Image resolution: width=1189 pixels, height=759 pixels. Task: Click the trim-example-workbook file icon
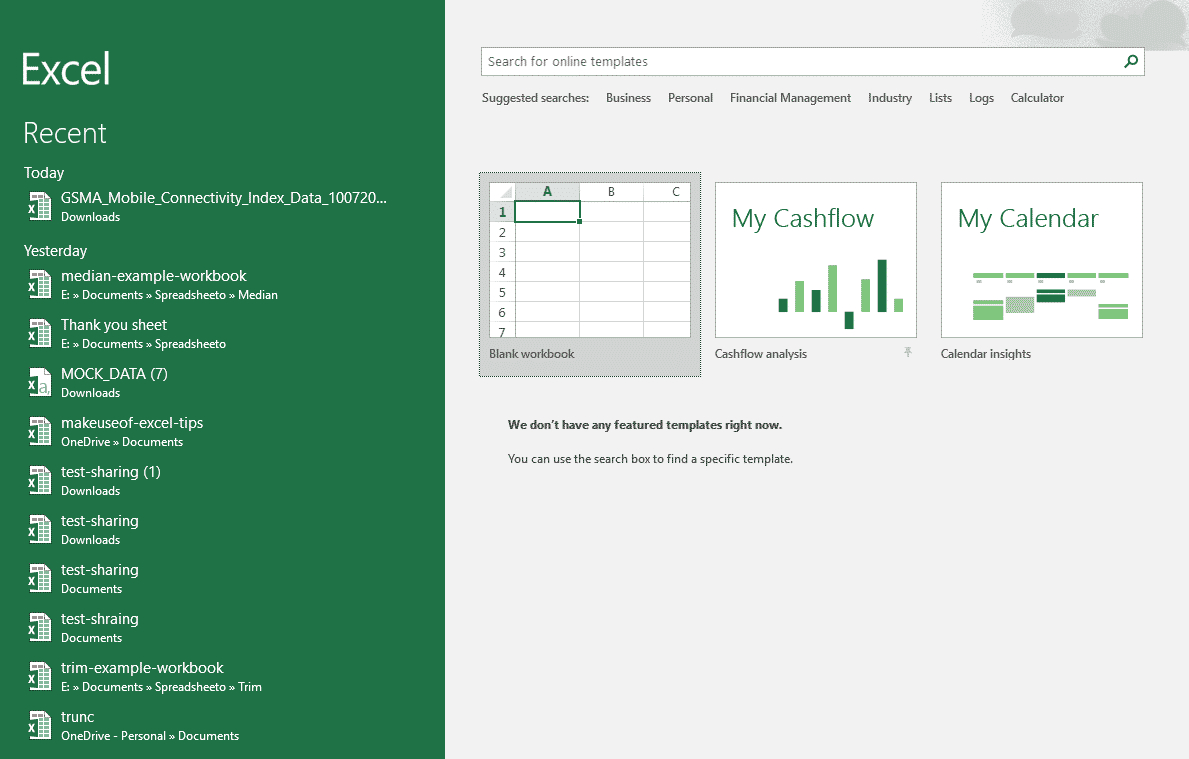[40, 676]
